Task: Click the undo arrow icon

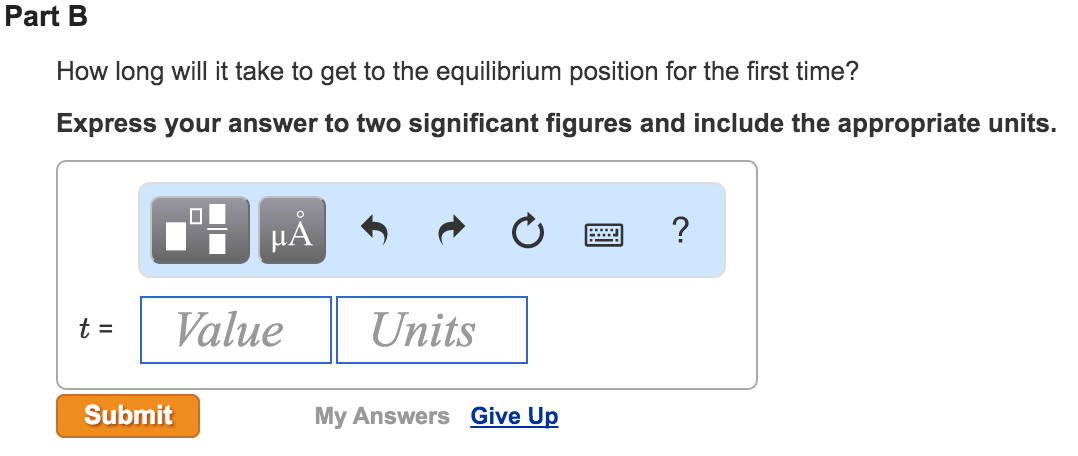Action: [375, 230]
